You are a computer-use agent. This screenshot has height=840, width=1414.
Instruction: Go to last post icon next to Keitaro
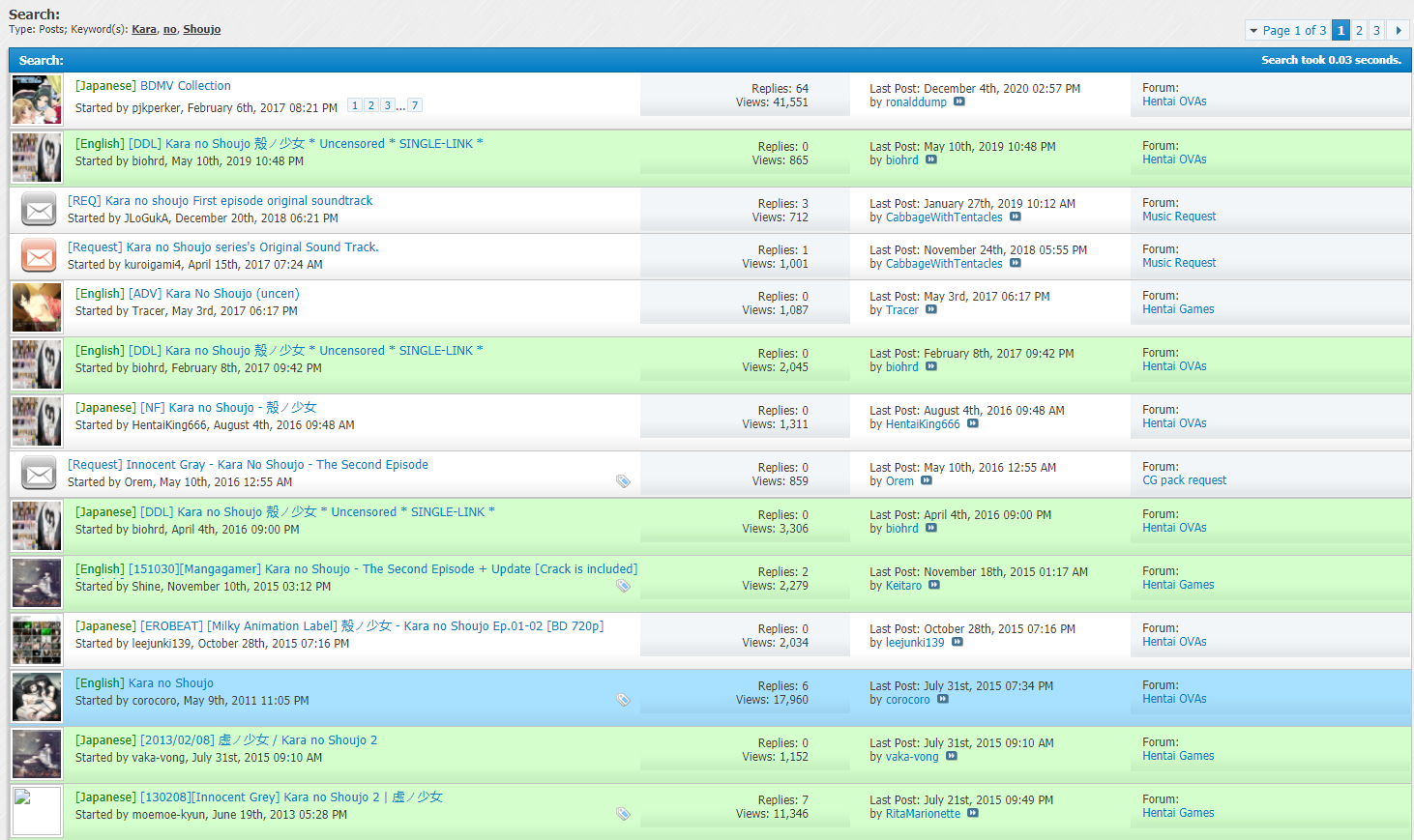coord(934,585)
